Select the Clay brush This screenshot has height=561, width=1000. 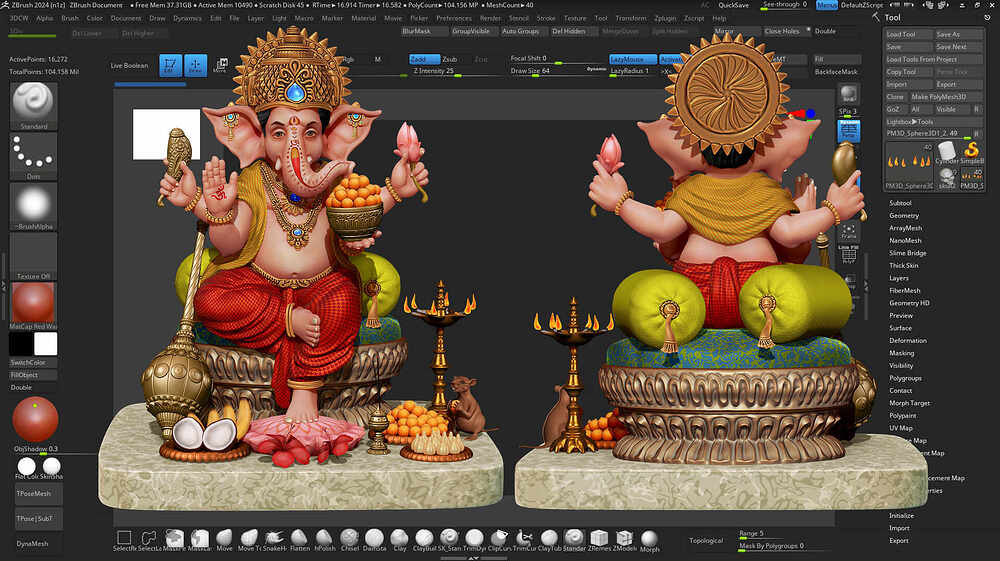click(x=399, y=540)
